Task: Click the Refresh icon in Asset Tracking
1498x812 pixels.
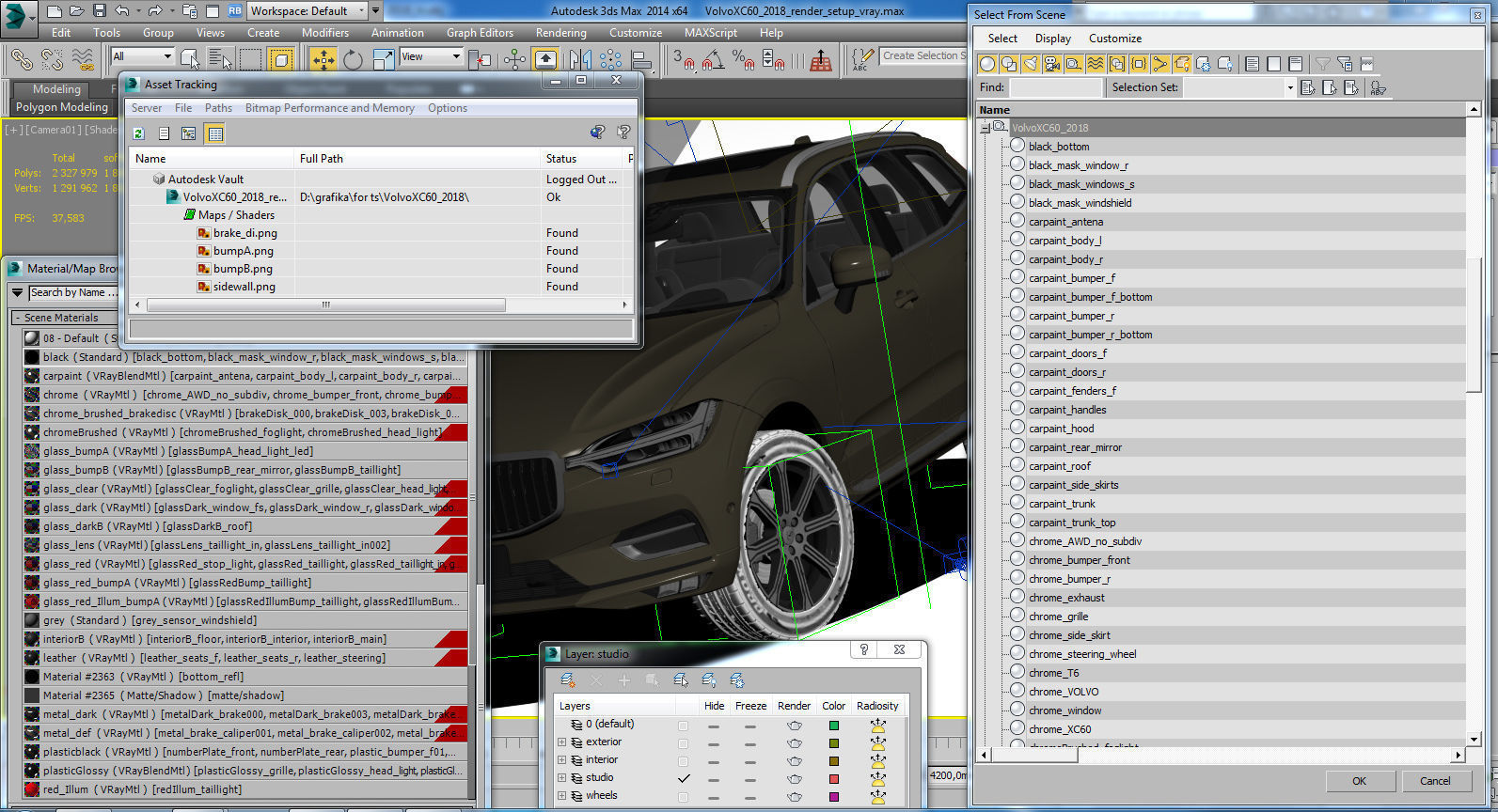Action: (x=139, y=133)
